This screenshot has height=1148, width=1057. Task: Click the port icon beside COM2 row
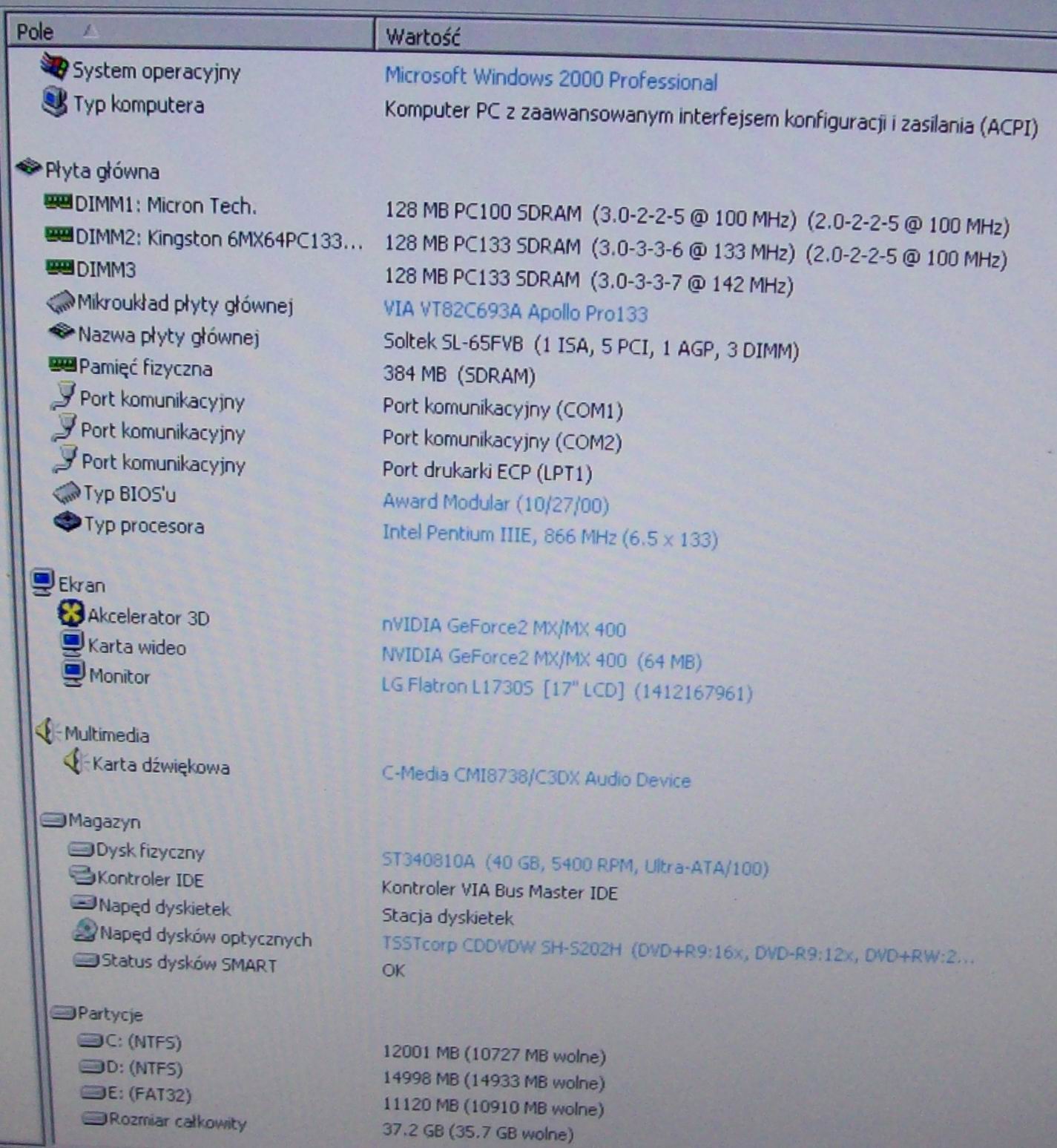(x=65, y=427)
